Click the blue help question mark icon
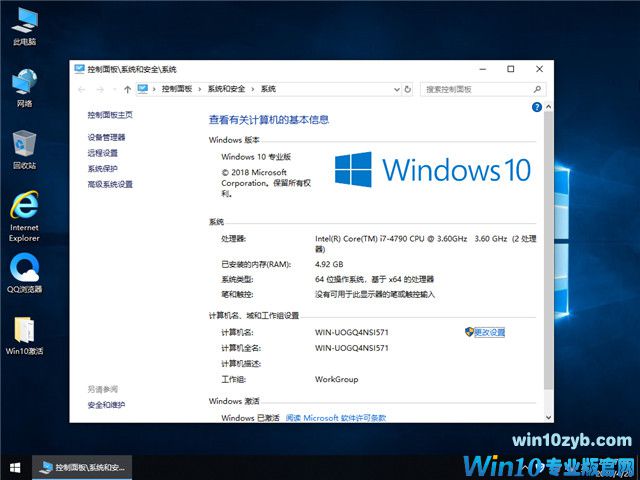Image resolution: width=640 pixels, height=480 pixels. [x=537, y=106]
